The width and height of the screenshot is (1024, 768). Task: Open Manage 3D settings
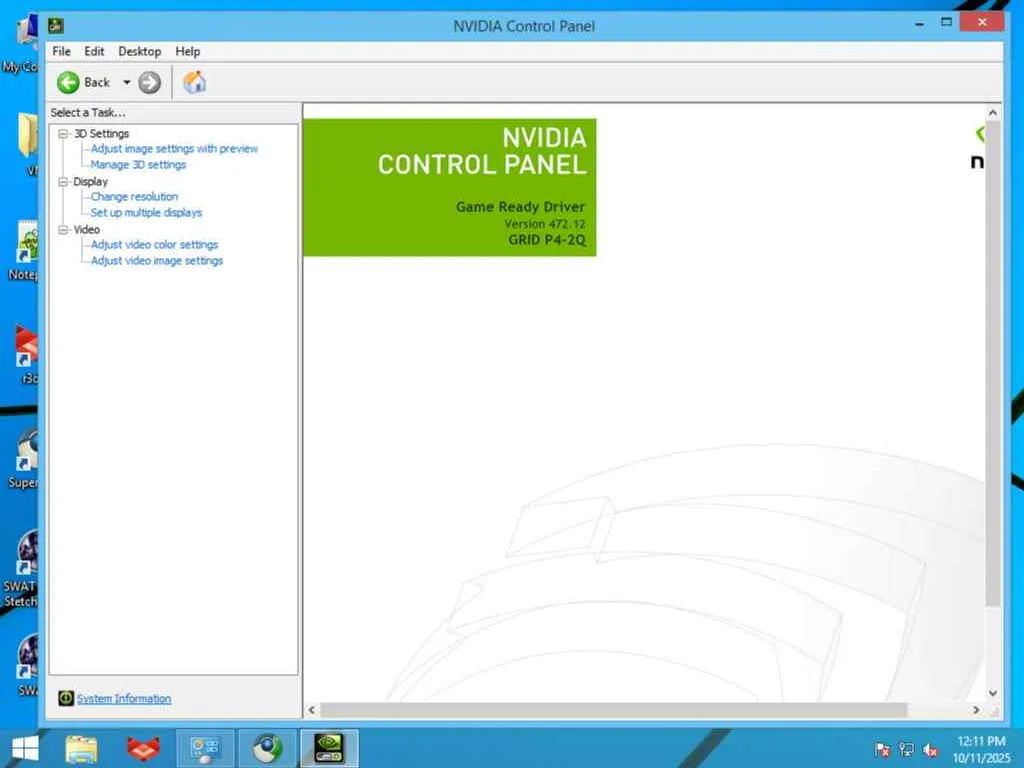pos(138,165)
